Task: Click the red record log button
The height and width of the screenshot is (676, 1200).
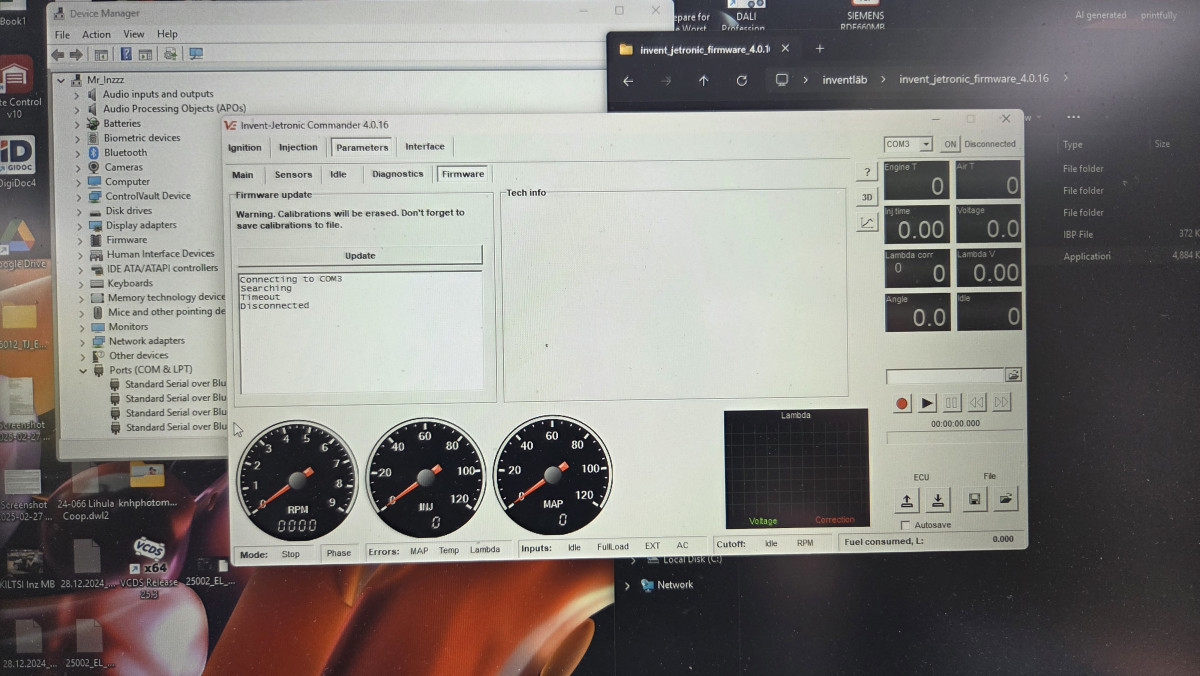Action: 902,403
